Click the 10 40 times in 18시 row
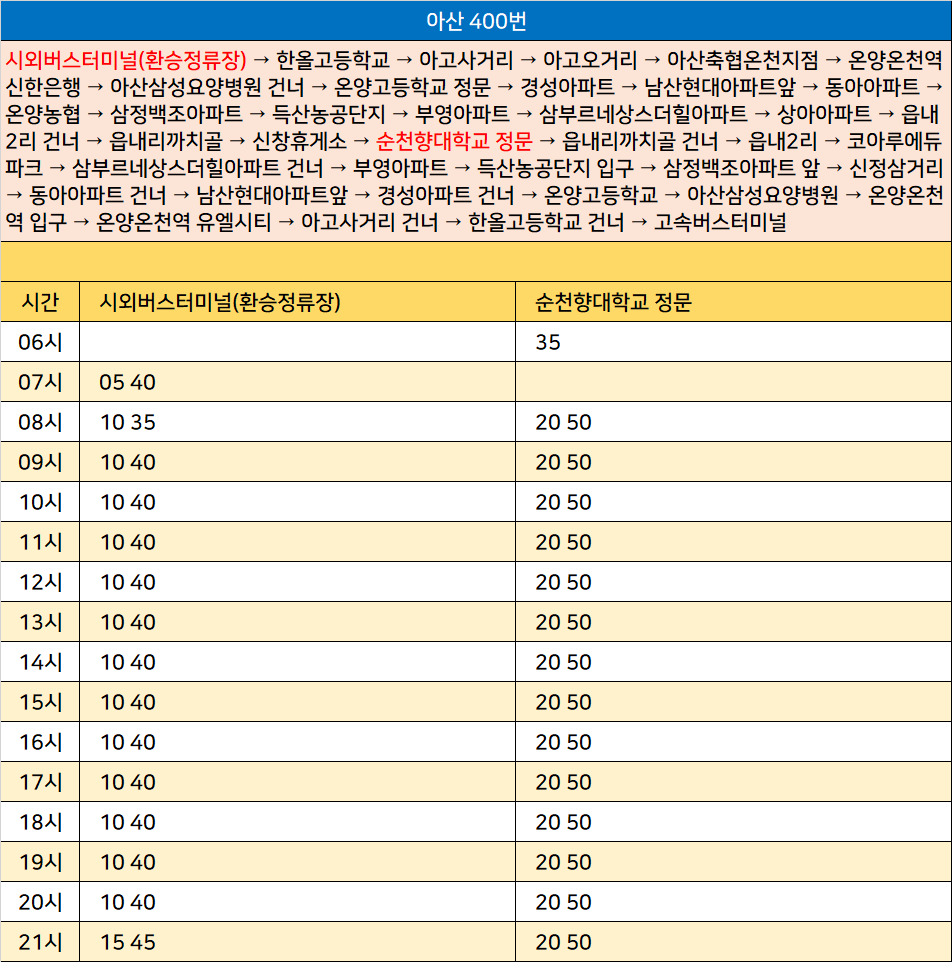The width and height of the screenshot is (952, 962). 128,822
